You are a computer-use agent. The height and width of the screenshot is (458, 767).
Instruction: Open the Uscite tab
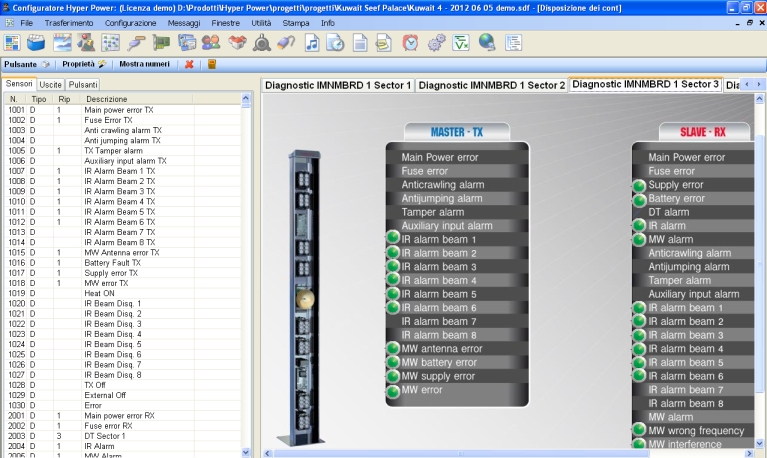(51, 85)
